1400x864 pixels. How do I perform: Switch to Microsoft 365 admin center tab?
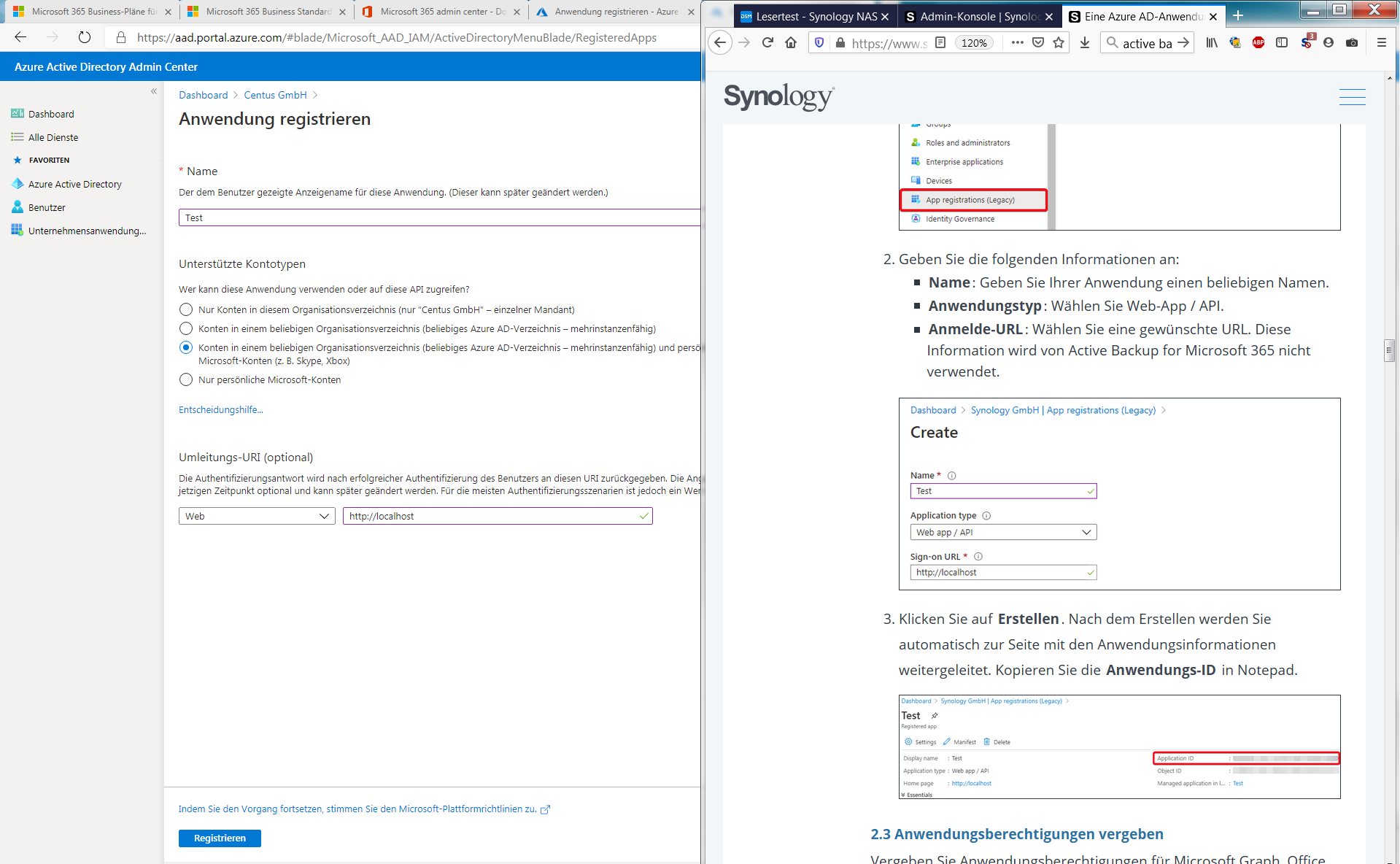pyautogui.click(x=443, y=12)
